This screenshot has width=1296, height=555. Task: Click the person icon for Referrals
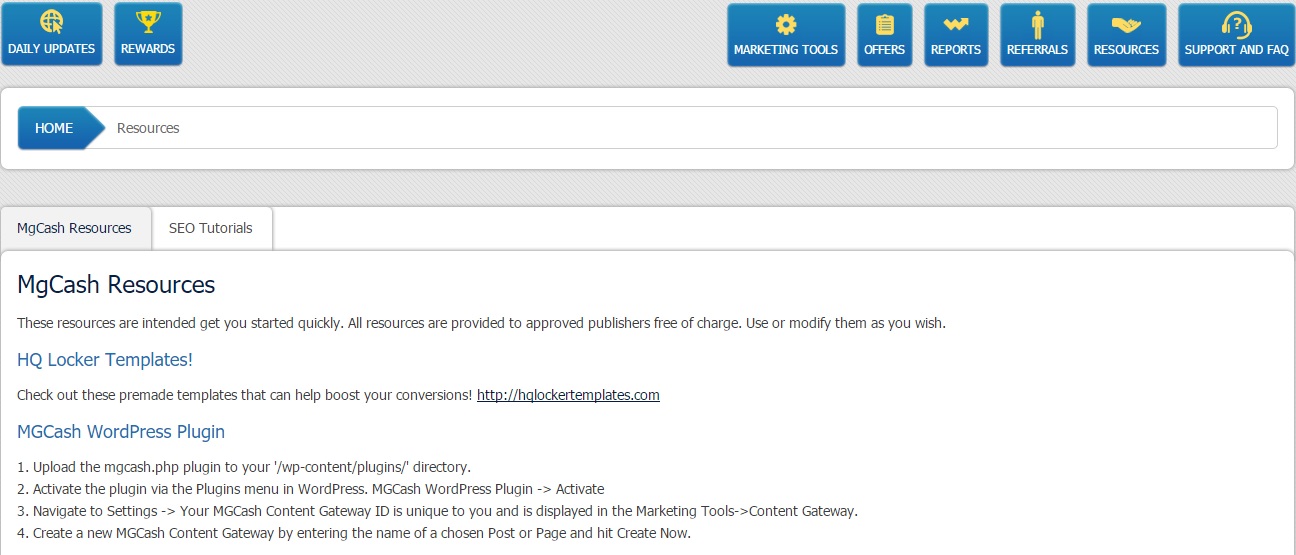click(1037, 24)
